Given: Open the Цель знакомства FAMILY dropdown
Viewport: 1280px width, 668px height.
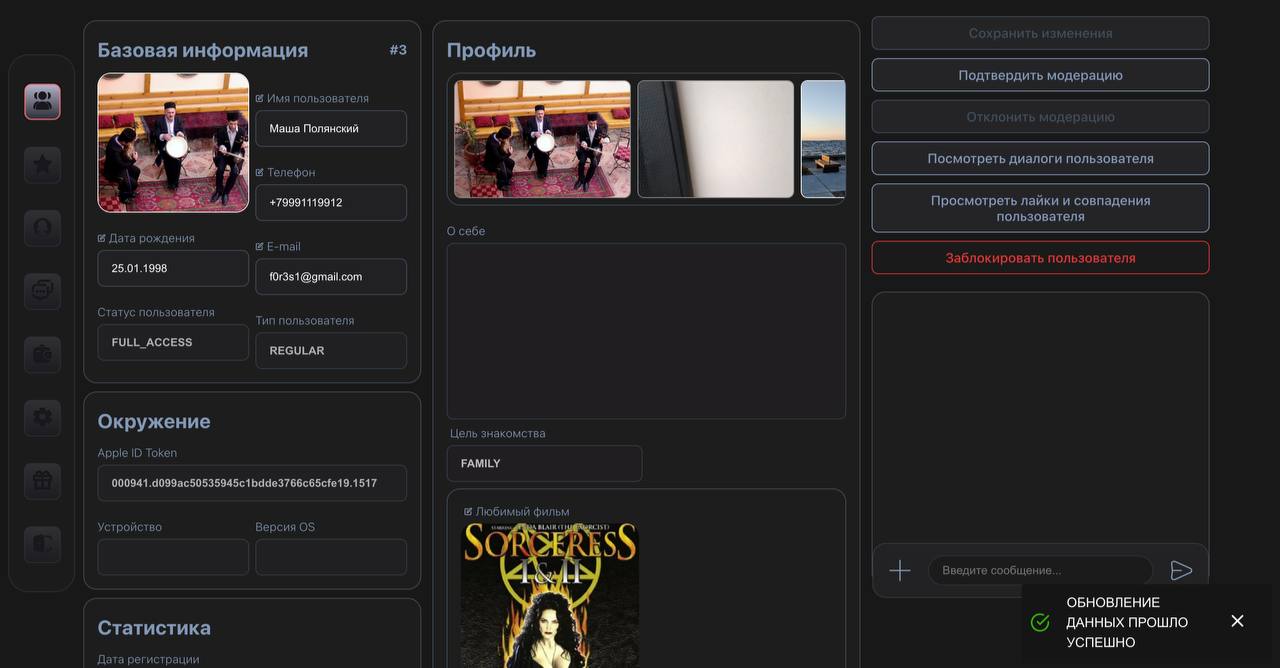Looking at the screenshot, I should (544, 464).
